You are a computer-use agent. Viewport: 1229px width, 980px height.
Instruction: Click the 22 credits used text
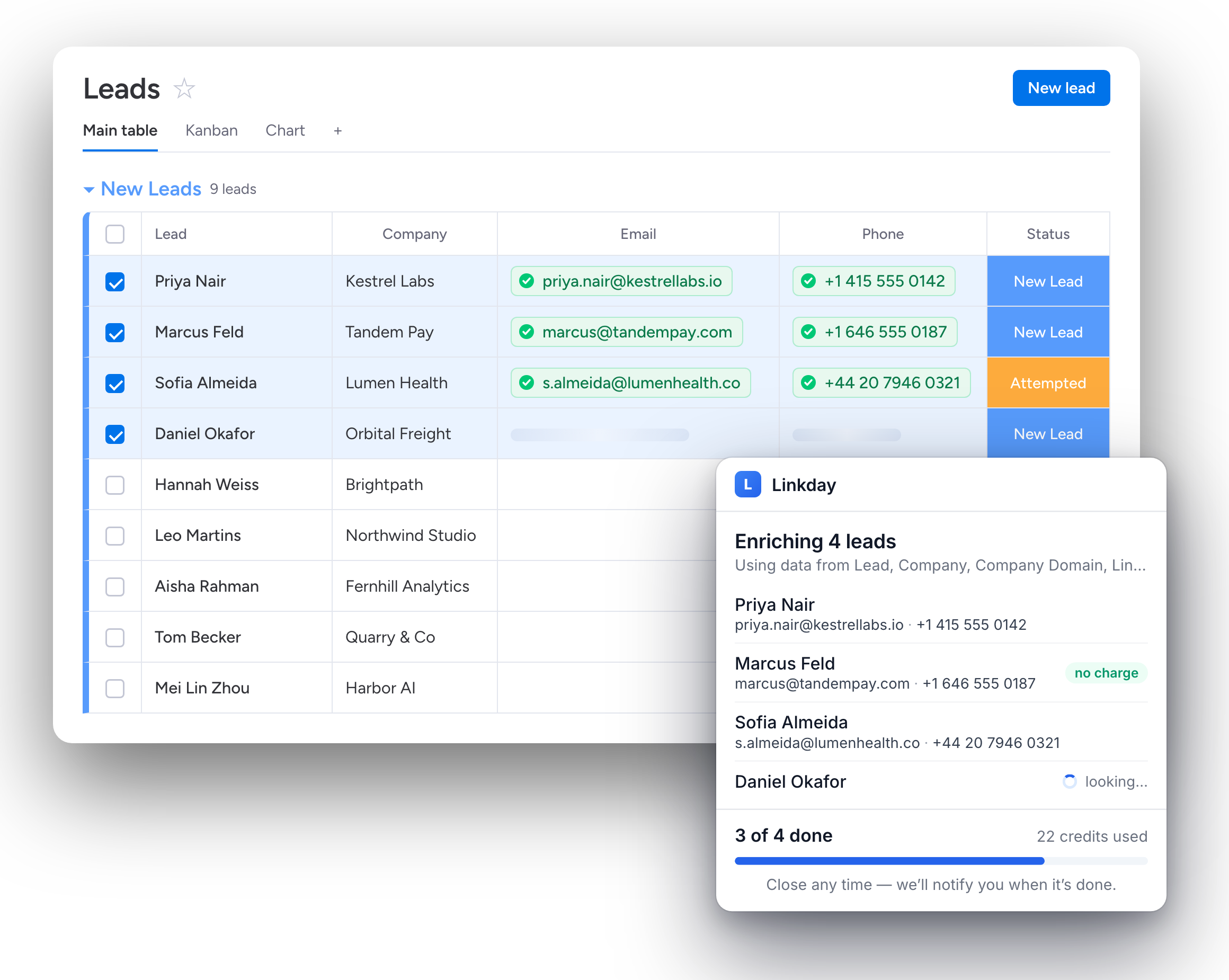[1092, 836]
